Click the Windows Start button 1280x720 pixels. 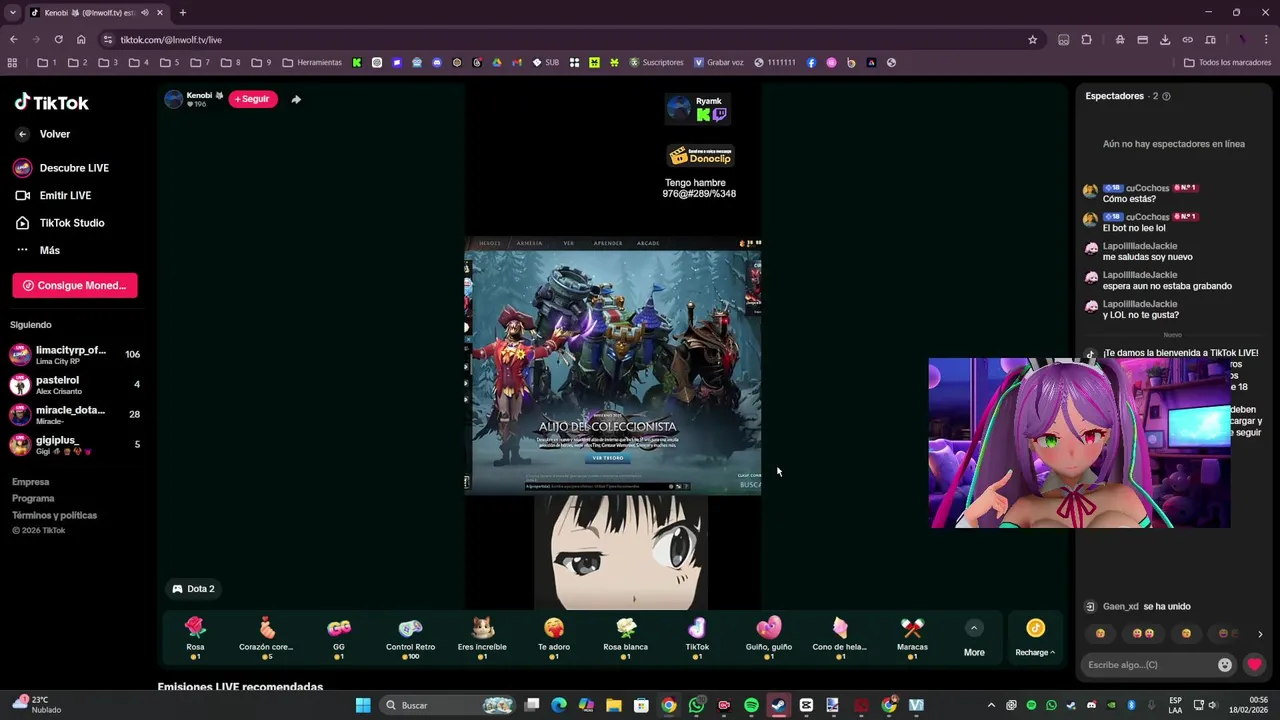point(363,705)
